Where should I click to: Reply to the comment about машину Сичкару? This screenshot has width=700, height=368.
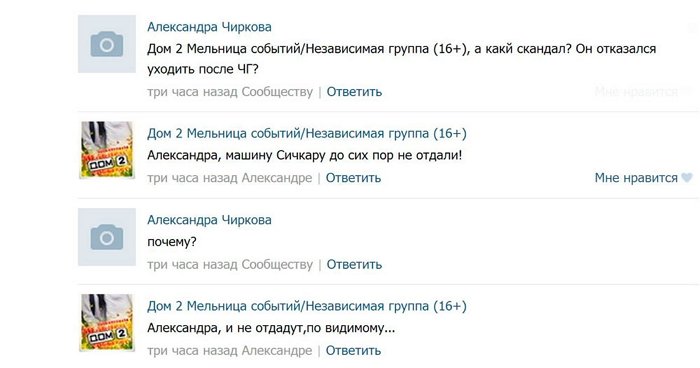point(354,178)
